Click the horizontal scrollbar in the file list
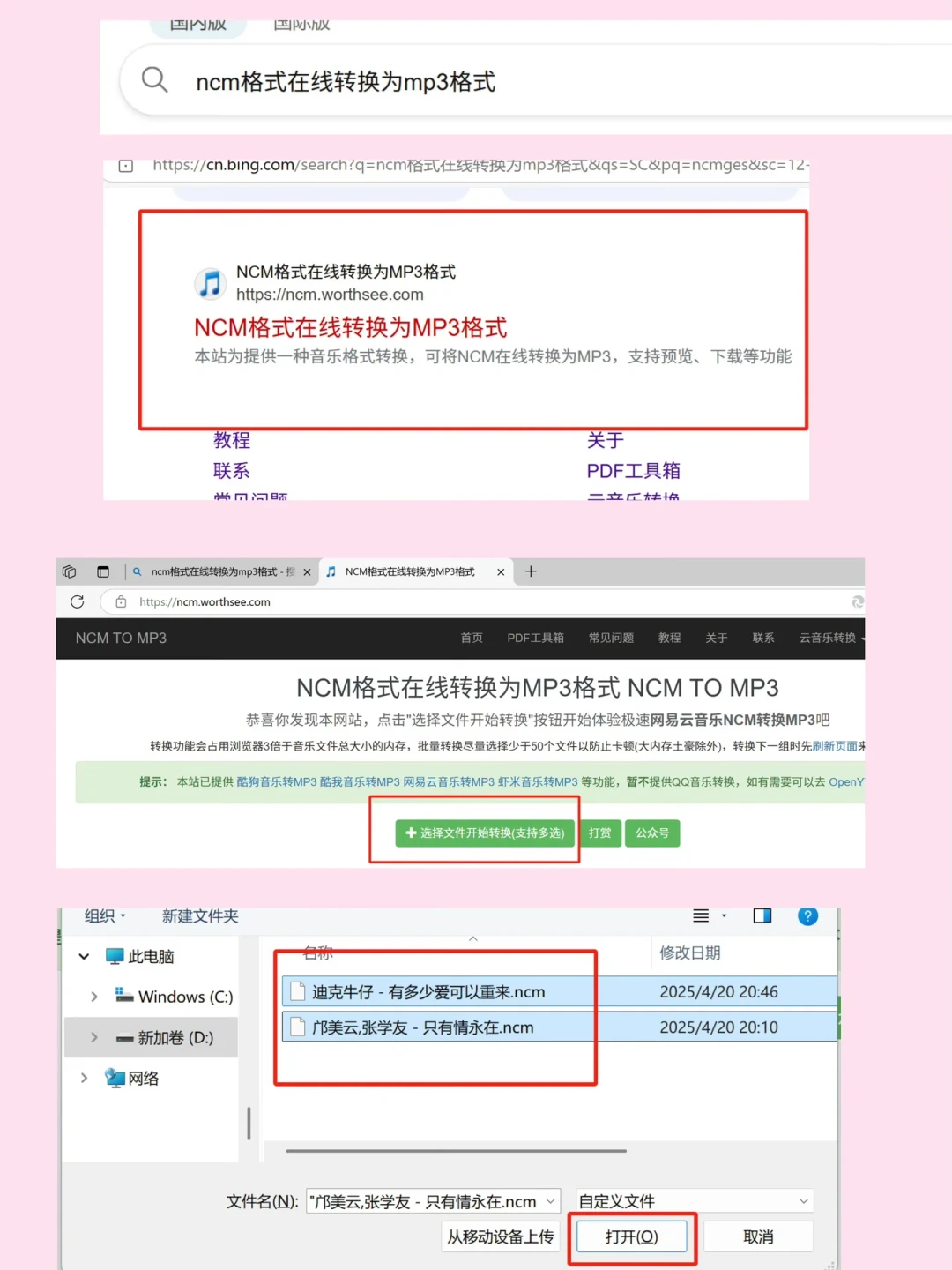 click(456, 1151)
